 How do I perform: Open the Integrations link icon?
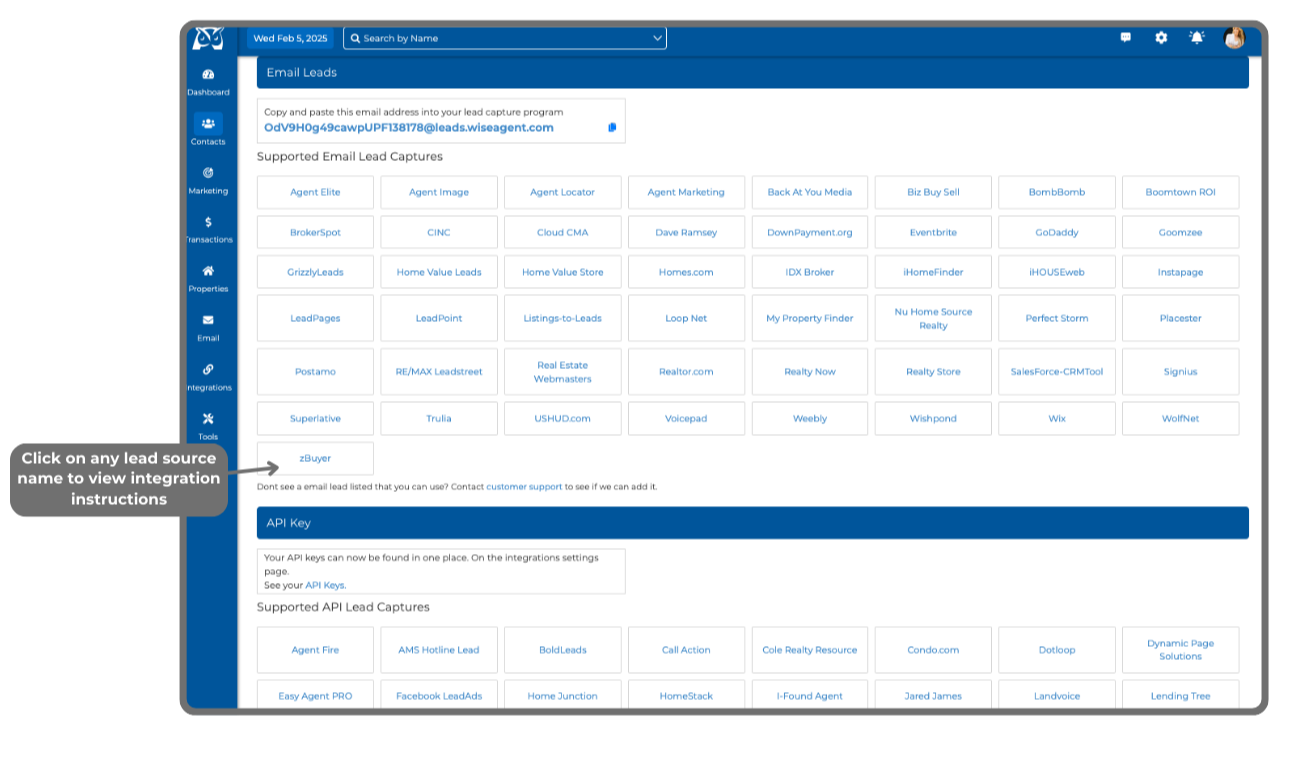[208, 369]
